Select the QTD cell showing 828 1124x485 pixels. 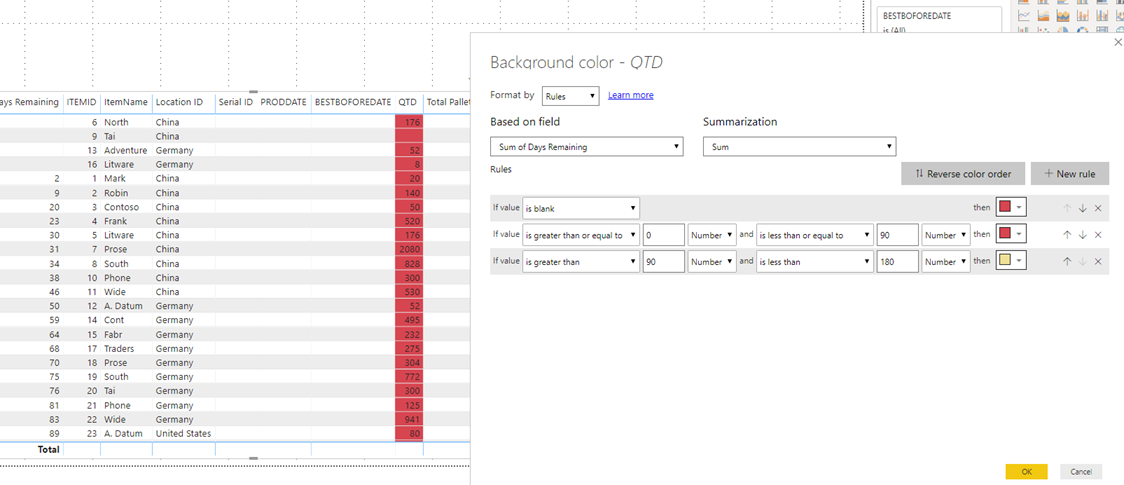click(x=409, y=264)
